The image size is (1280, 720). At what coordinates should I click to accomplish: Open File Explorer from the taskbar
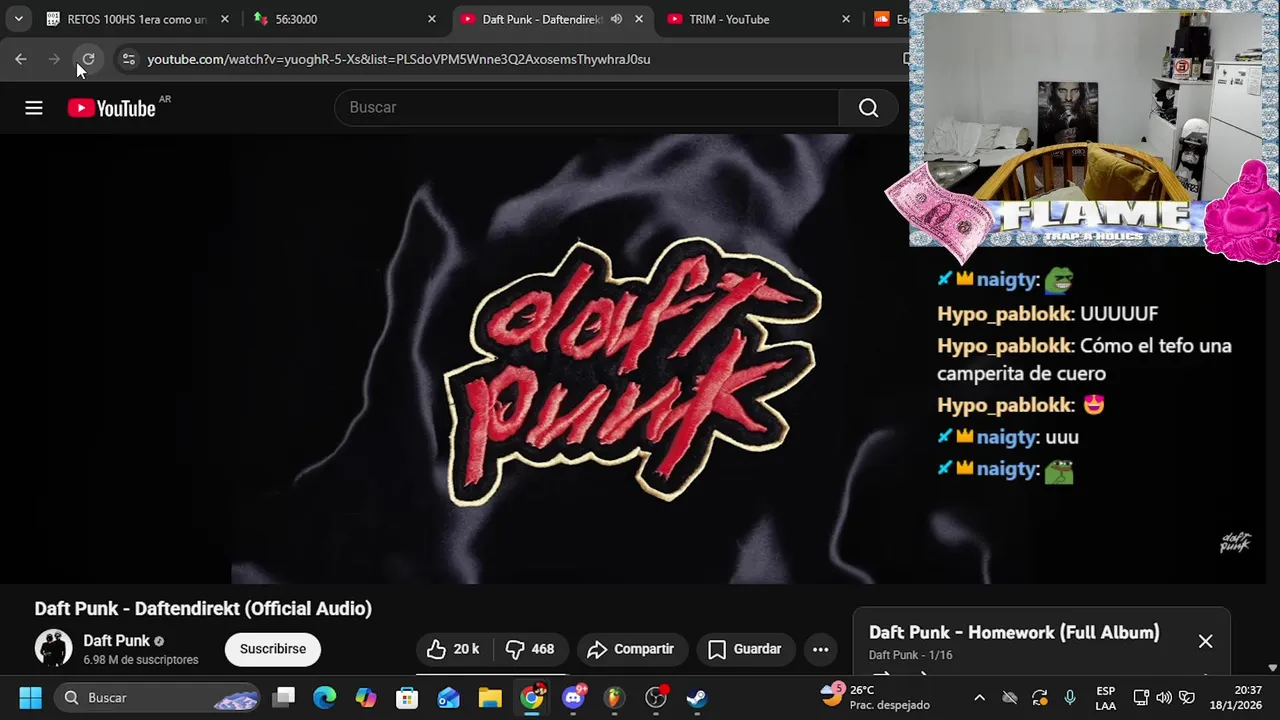tap(490, 698)
